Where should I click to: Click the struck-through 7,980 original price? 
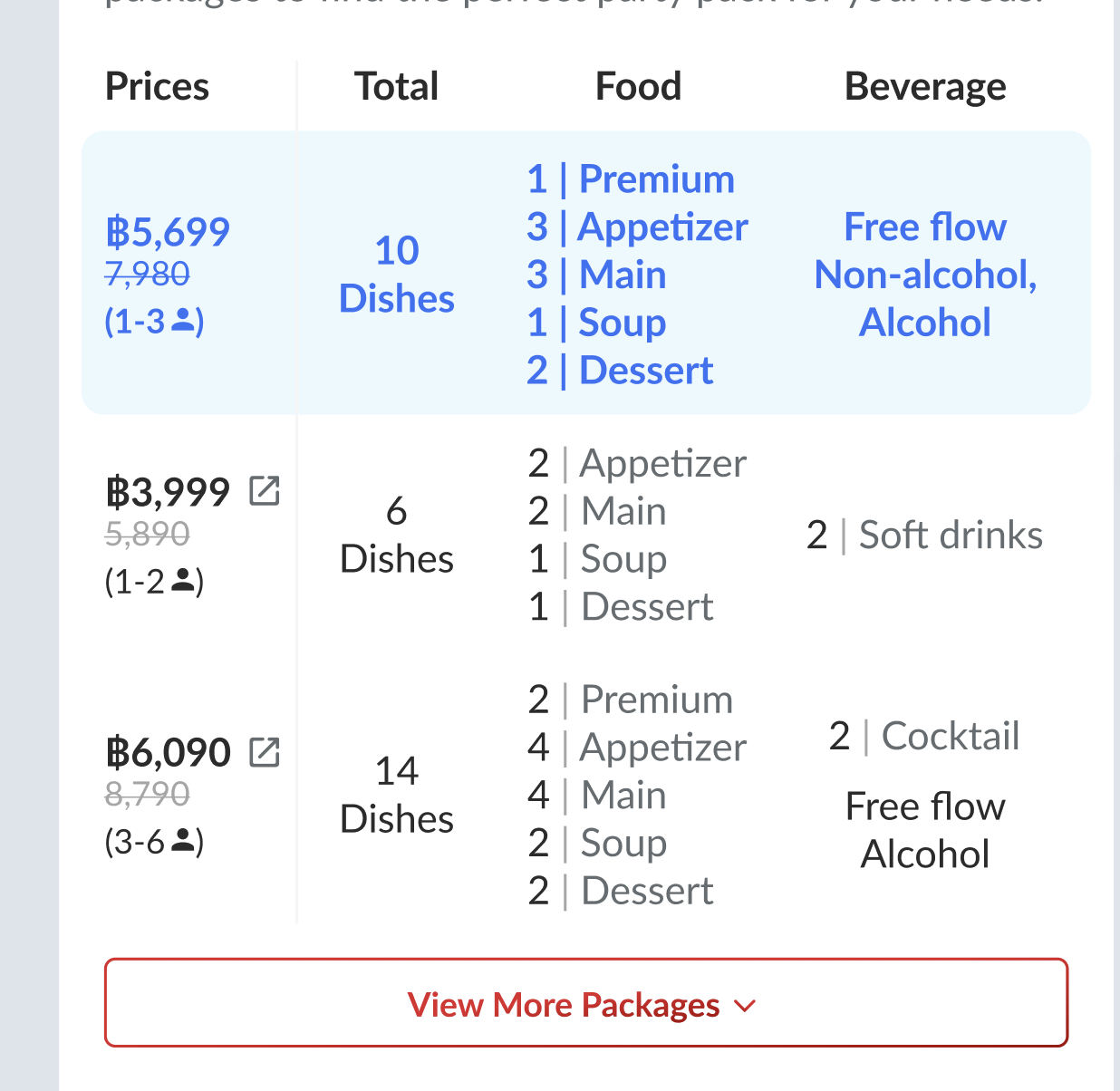click(148, 274)
